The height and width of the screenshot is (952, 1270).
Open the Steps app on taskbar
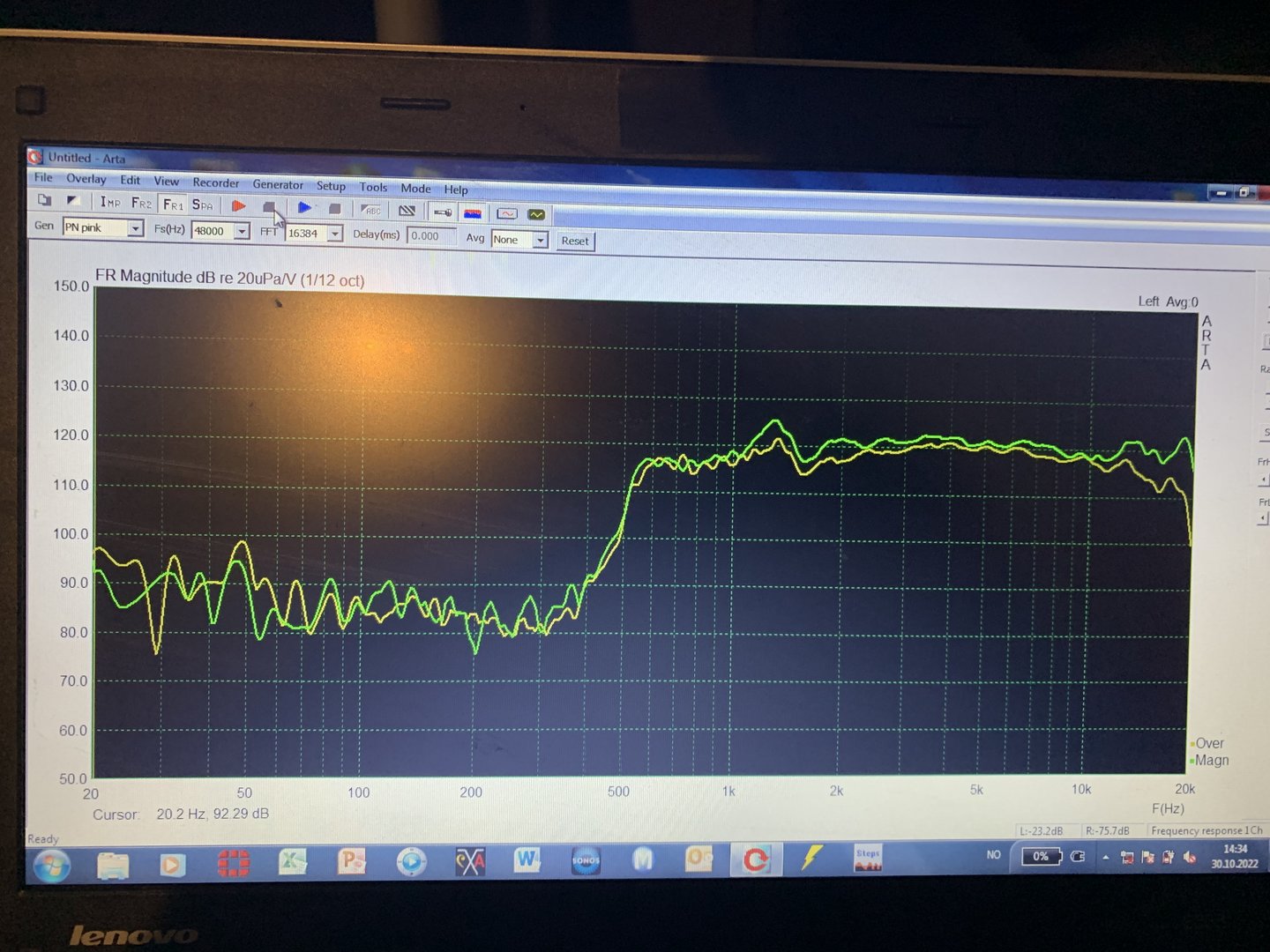coord(868,858)
